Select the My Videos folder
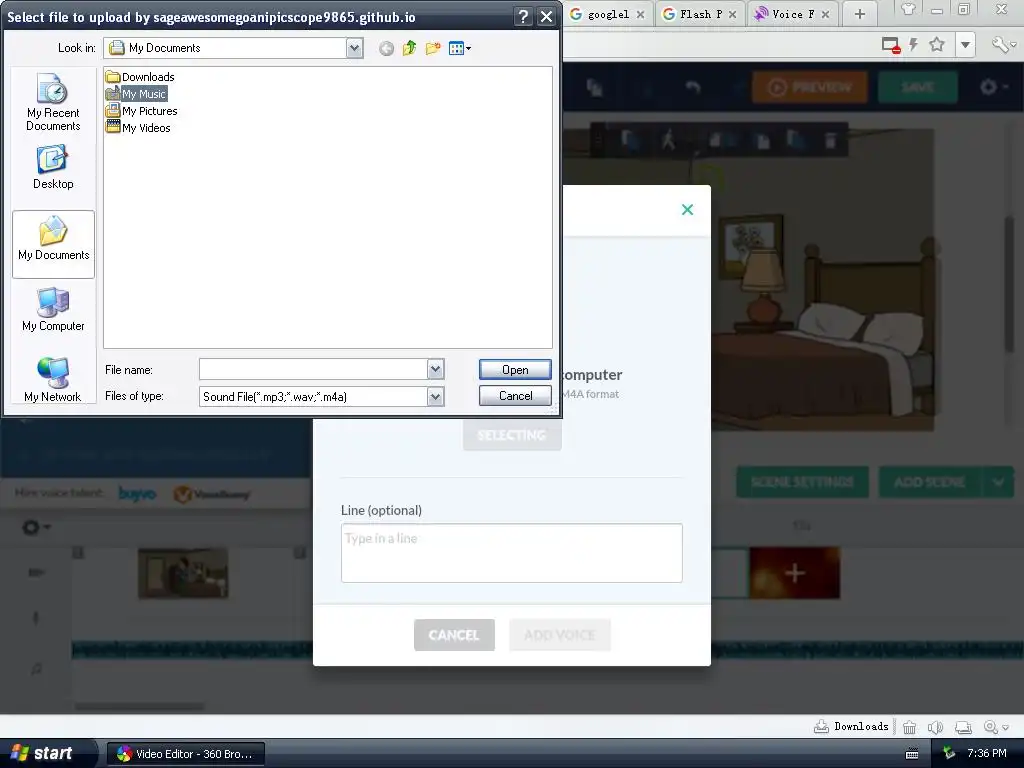The width and height of the screenshot is (1024, 768). point(138,128)
